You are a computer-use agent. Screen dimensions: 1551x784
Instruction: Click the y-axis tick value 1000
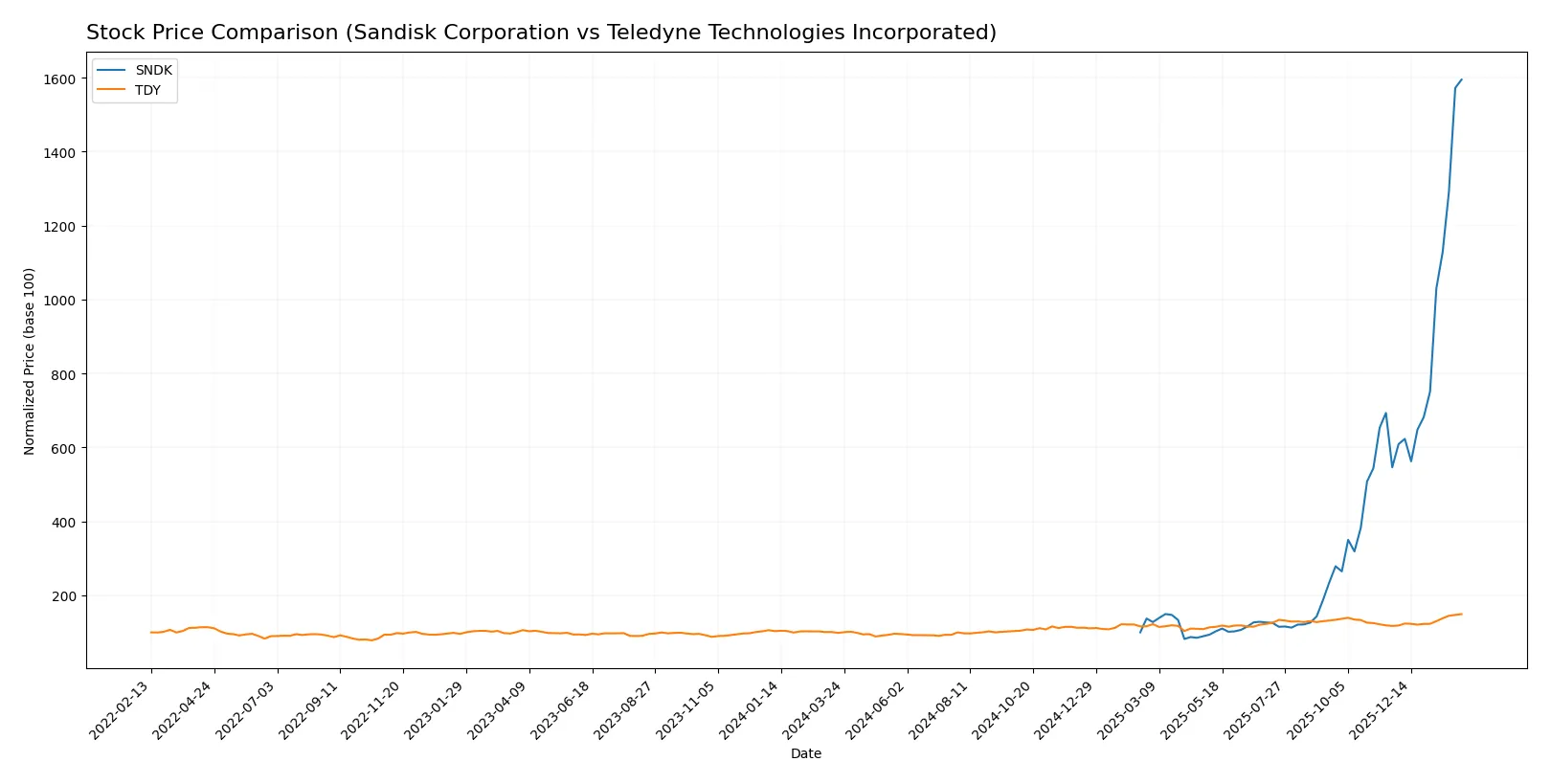pyautogui.click(x=59, y=301)
